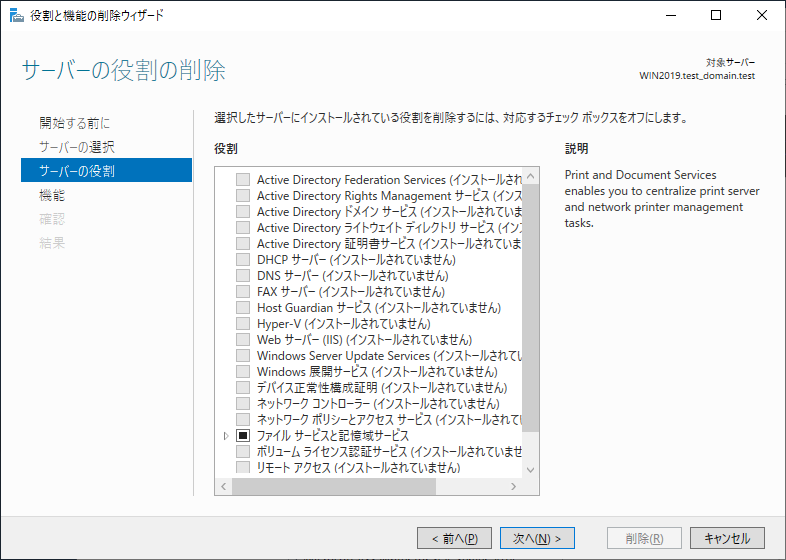
Task: Toggle the DHCP サーバー checkbox
Action: pyautogui.click(x=243, y=260)
